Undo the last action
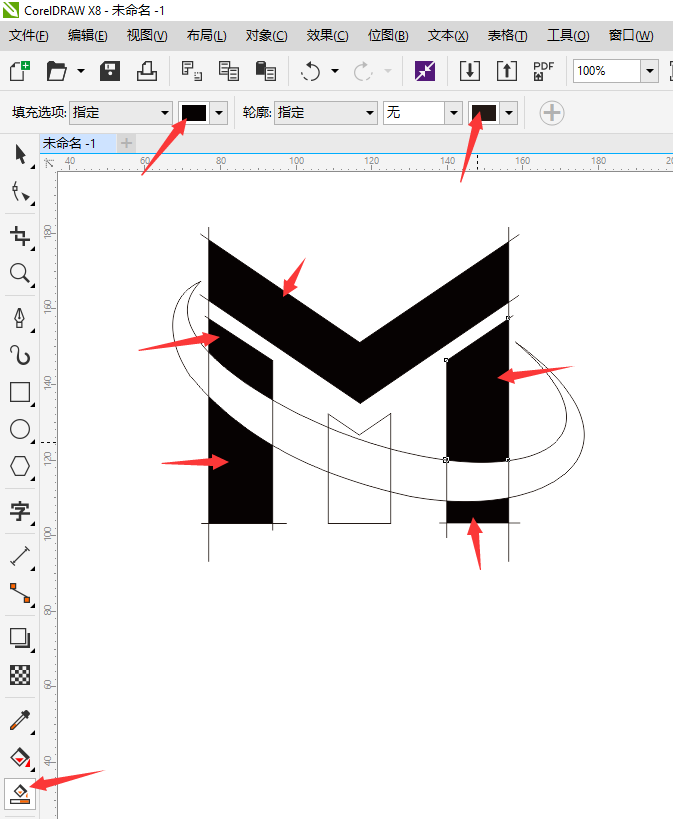Screen dimensions: 673x819 coord(310,71)
